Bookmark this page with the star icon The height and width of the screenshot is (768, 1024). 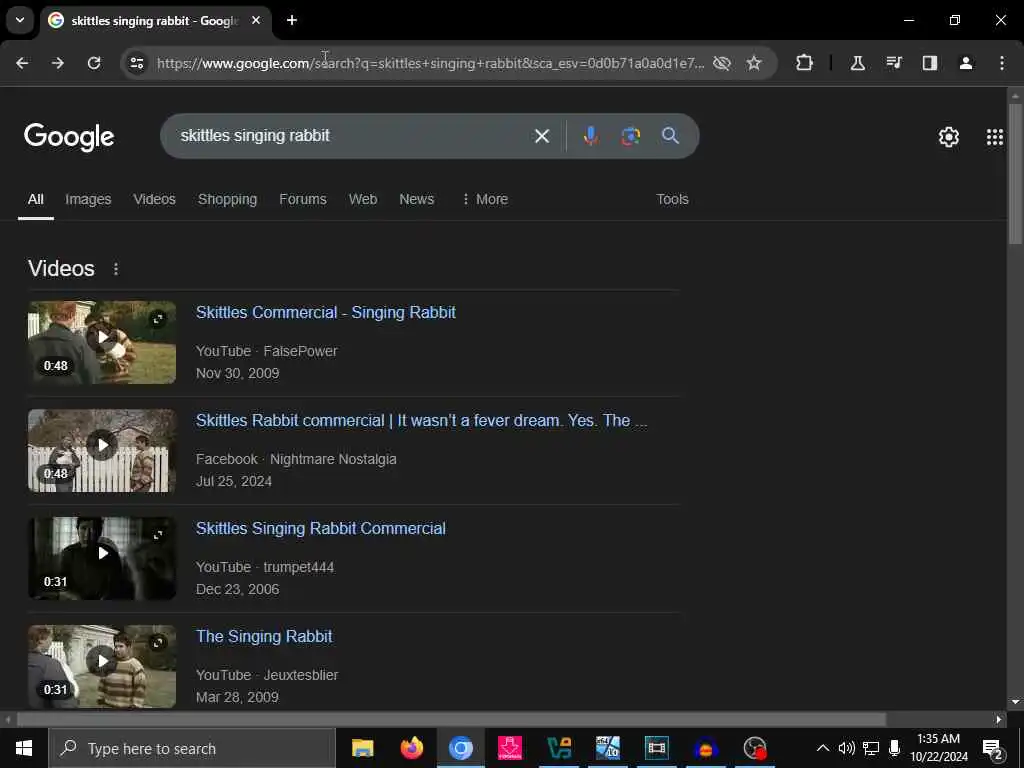[x=754, y=63]
